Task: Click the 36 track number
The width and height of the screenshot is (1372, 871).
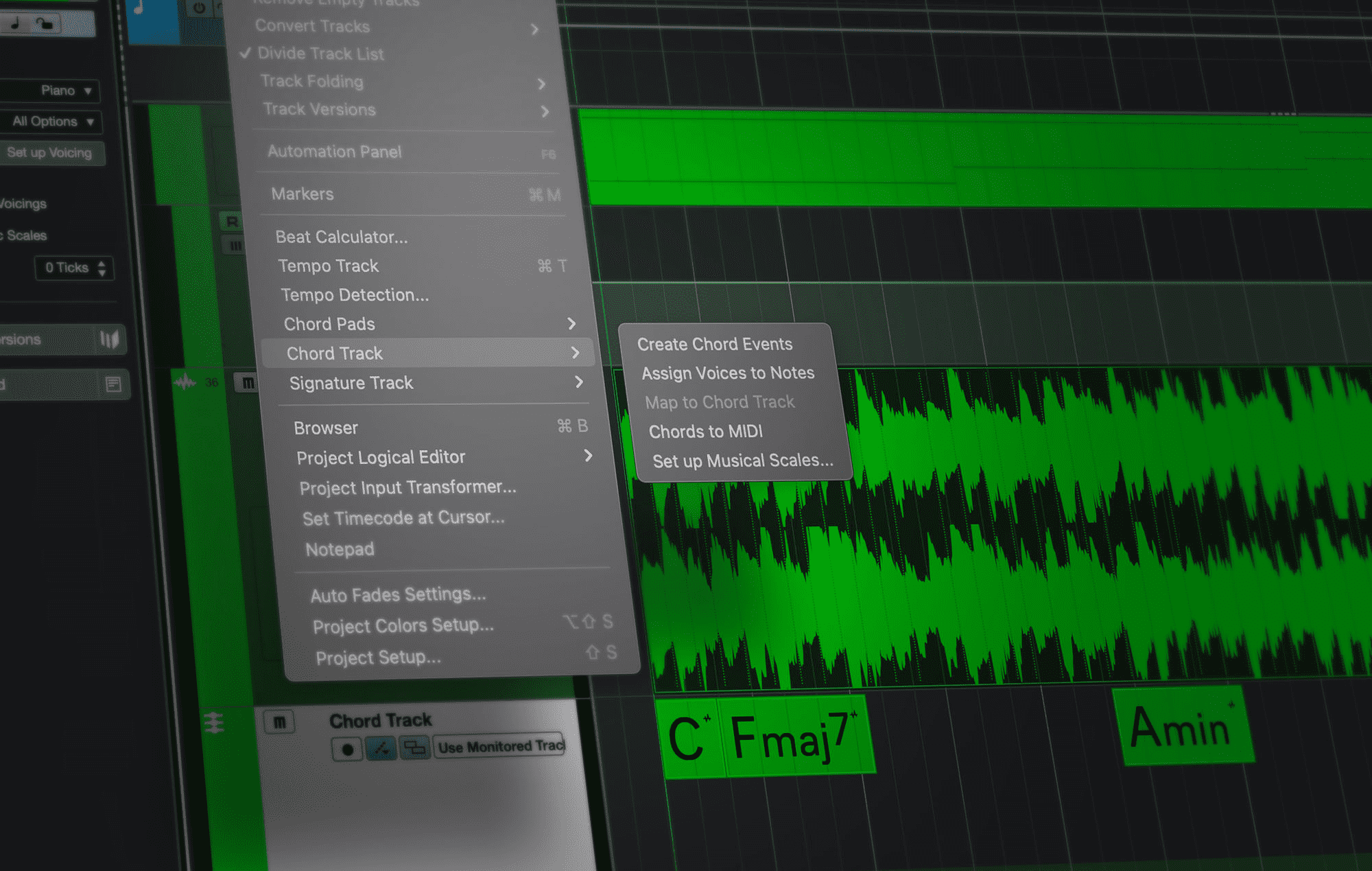Action: coord(211,382)
